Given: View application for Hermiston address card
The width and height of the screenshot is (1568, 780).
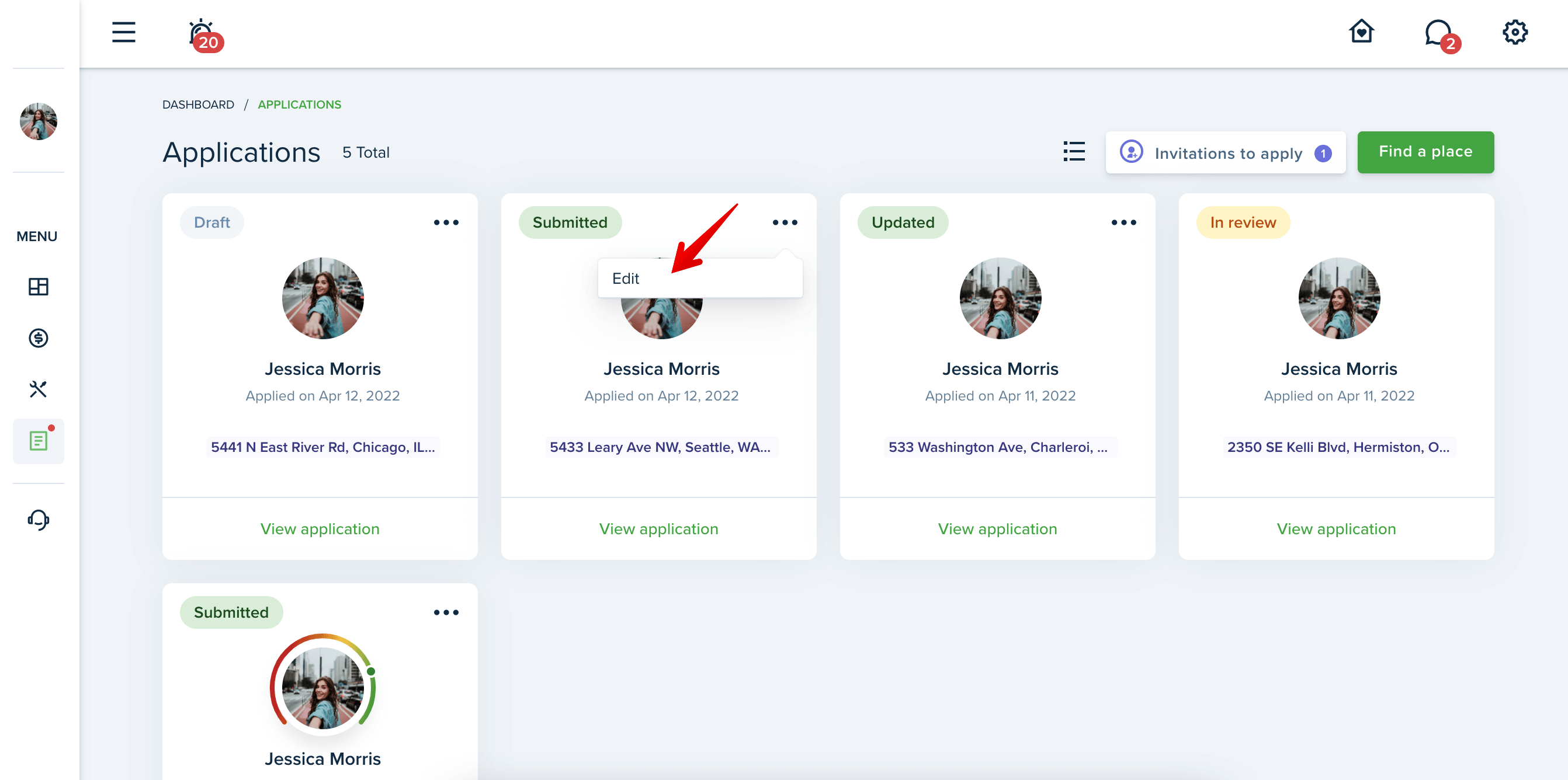Looking at the screenshot, I should 1336,529.
